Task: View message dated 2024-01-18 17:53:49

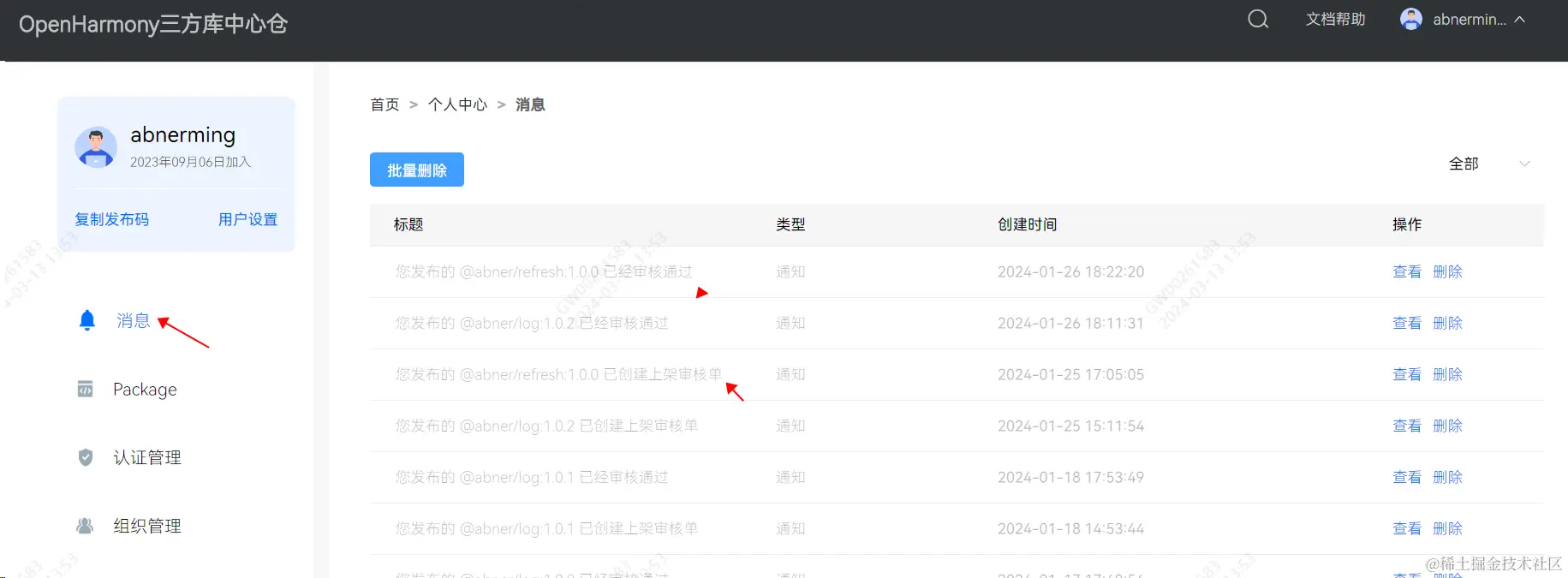Action: coord(1407,477)
